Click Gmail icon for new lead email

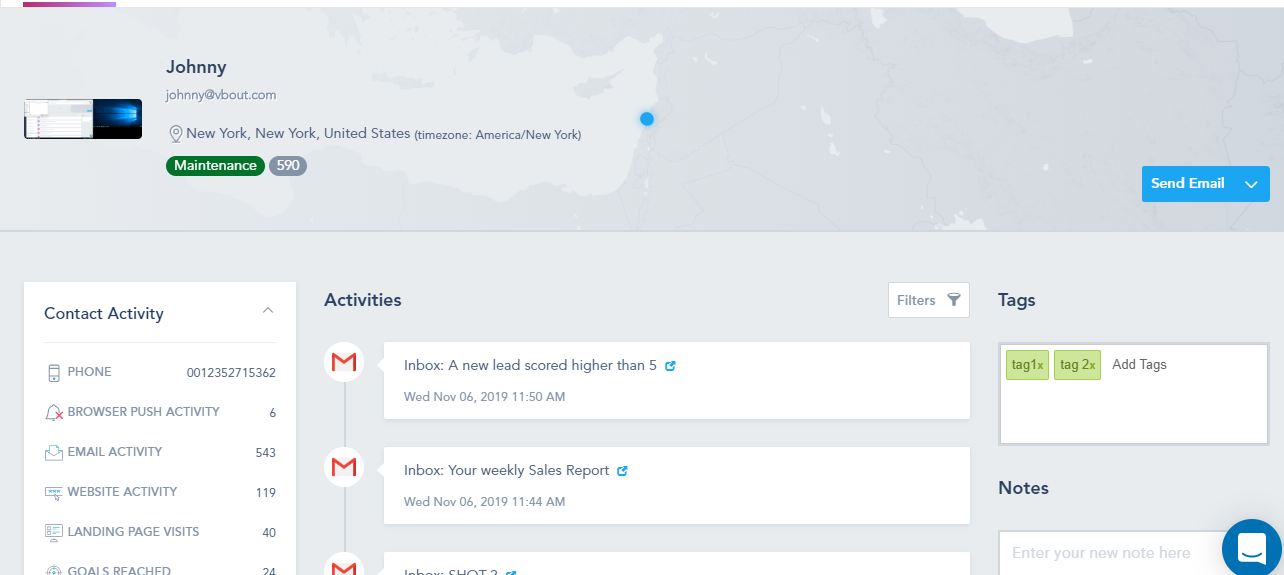pos(344,362)
